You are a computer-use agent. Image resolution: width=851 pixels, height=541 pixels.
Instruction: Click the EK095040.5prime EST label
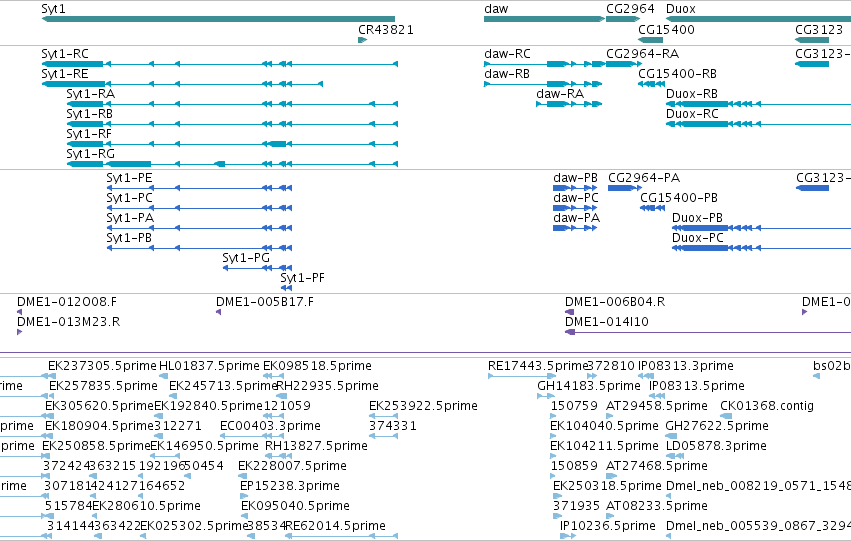(x=295, y=507)
